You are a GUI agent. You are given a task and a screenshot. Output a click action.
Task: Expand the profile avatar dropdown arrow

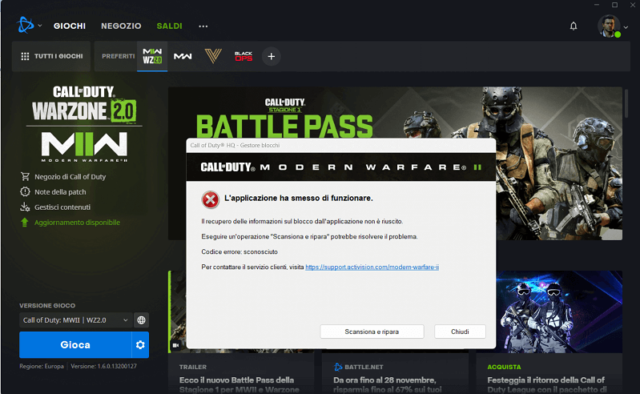625,27
